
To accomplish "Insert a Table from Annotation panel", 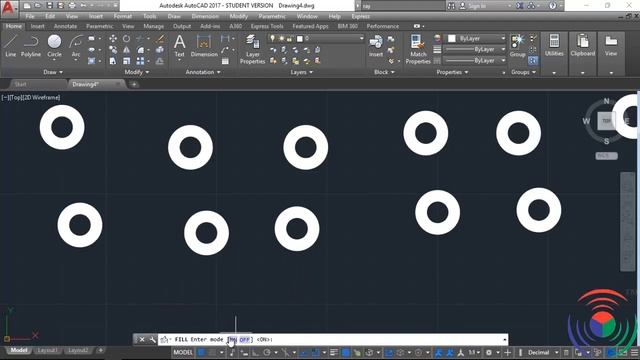I will pyautogui.click(x=225, y=61).
